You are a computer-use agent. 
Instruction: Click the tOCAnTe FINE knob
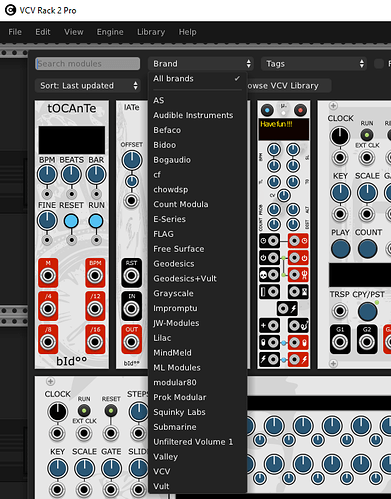(47, 221)
